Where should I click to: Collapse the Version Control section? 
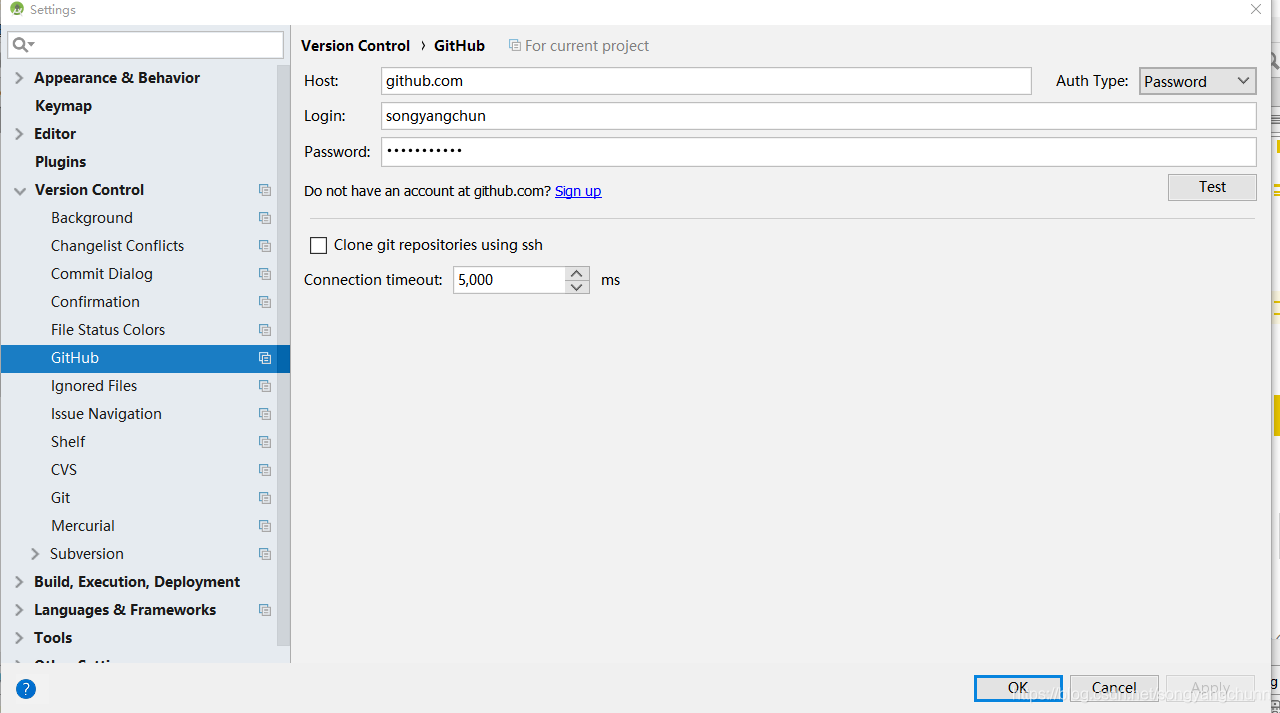click(19, 190)
